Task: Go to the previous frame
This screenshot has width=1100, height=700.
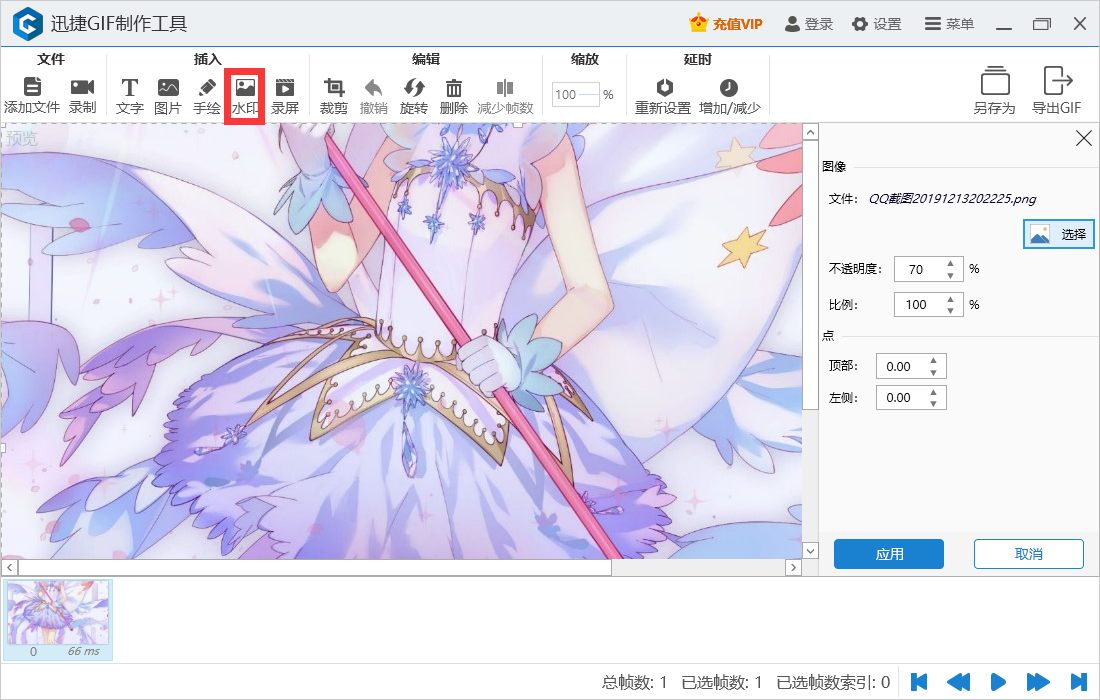Action: [x=958, y=682]
